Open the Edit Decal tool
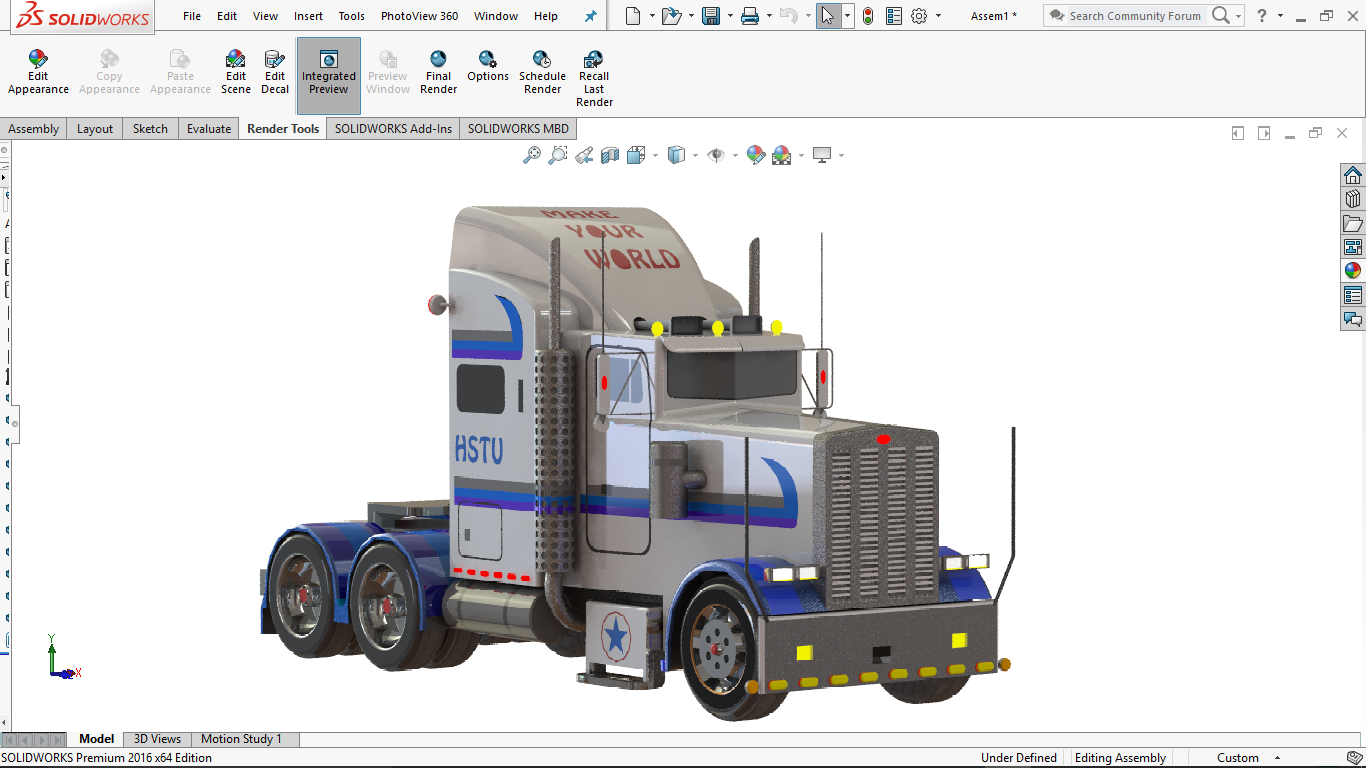Screen dimensions: 1366x768 (x=275, y=72)
